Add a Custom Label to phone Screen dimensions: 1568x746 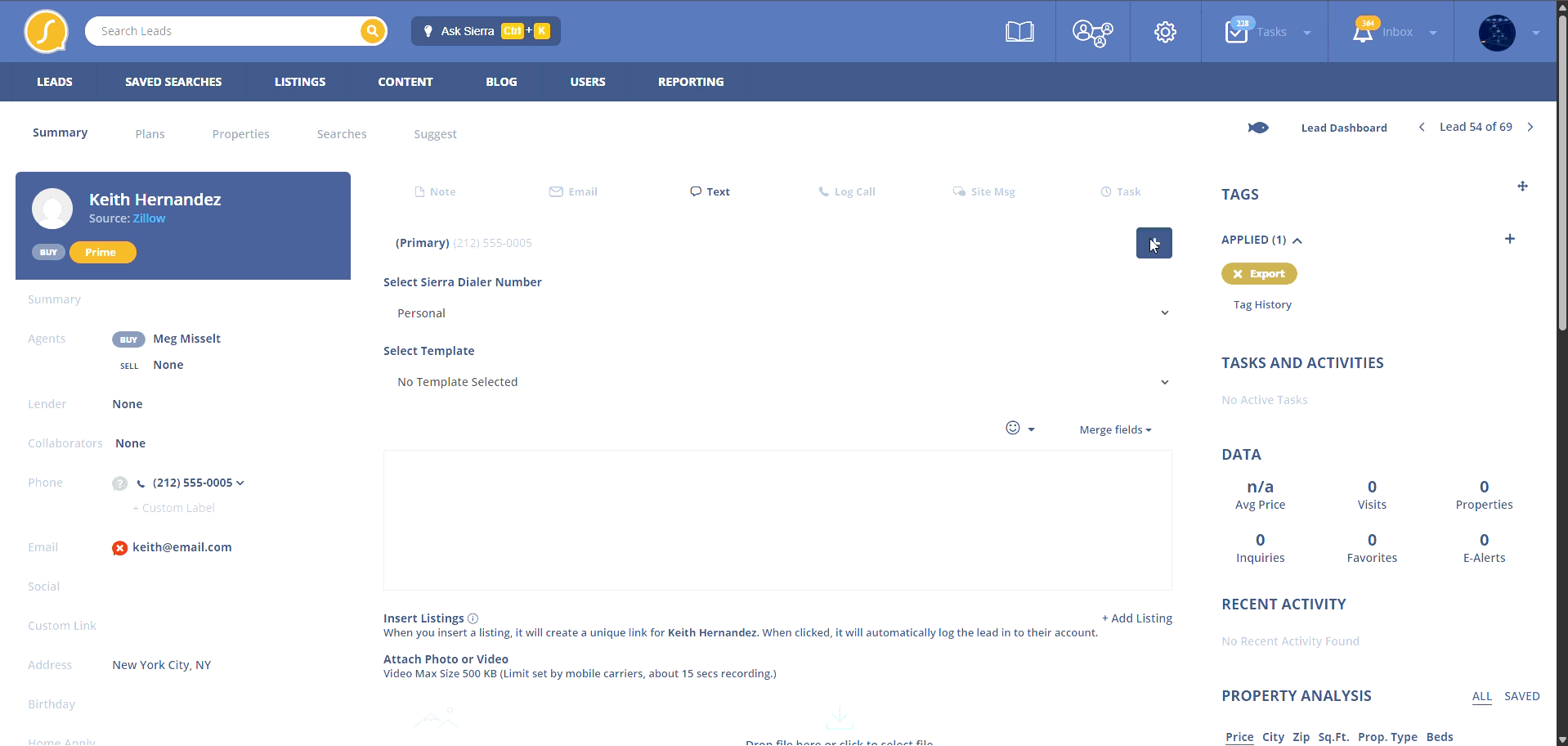[173, 508]
